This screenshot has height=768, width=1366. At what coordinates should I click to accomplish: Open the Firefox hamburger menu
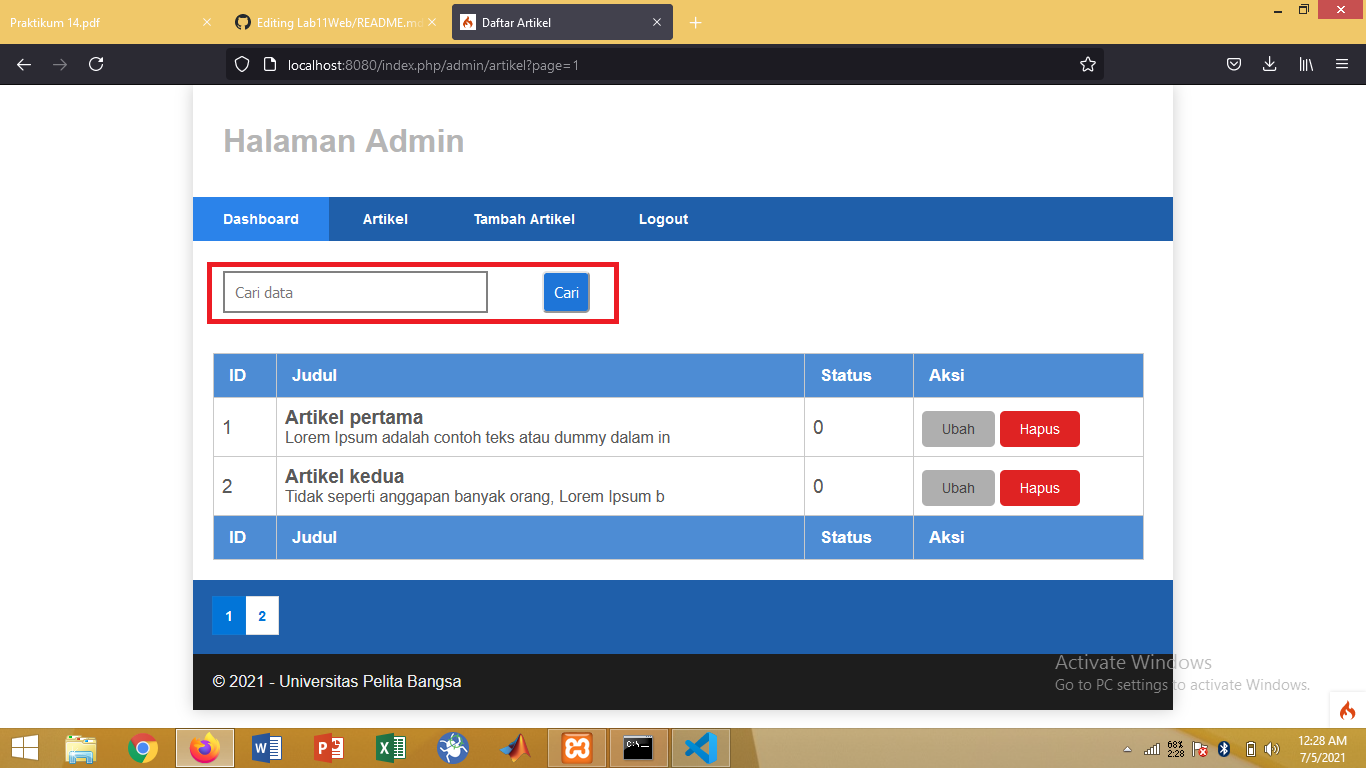1342,63
